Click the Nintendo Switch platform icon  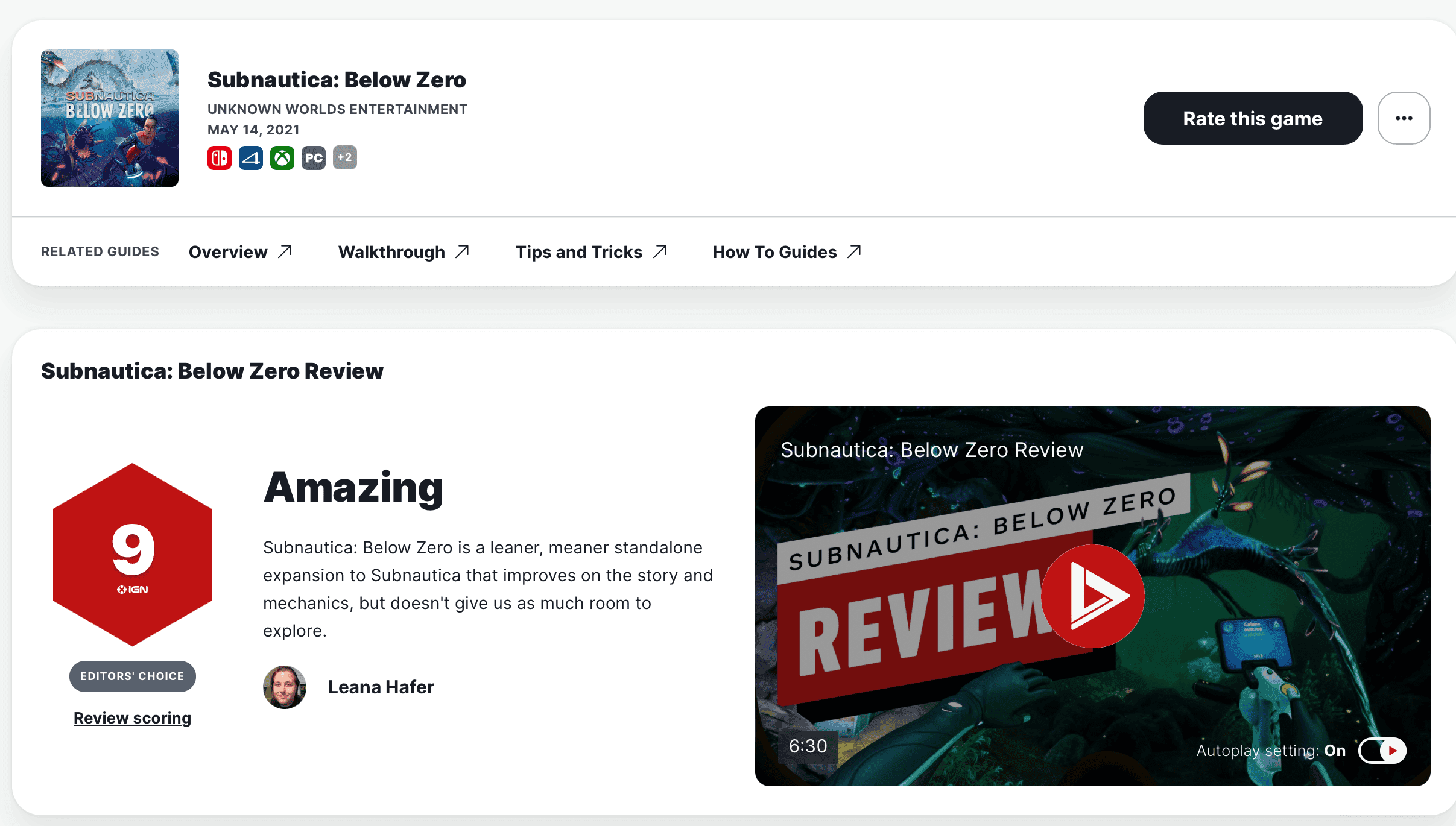220,158
